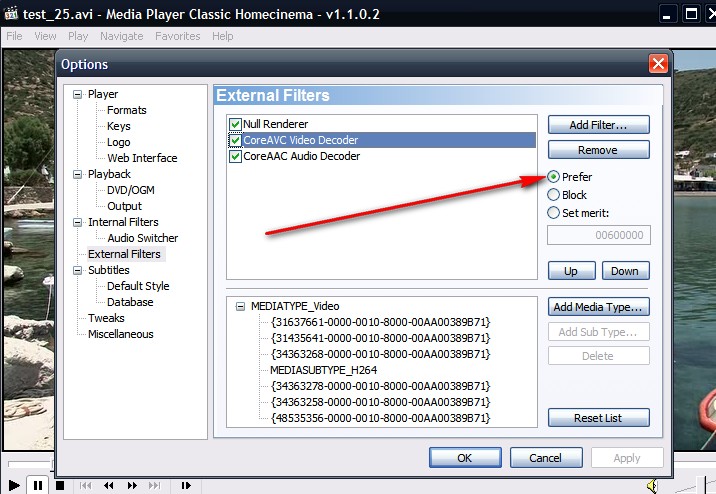Screen dimensions: 716x494
Task: Click the Media Player Classic title bar icon
Action: click(x=11, y=14)
